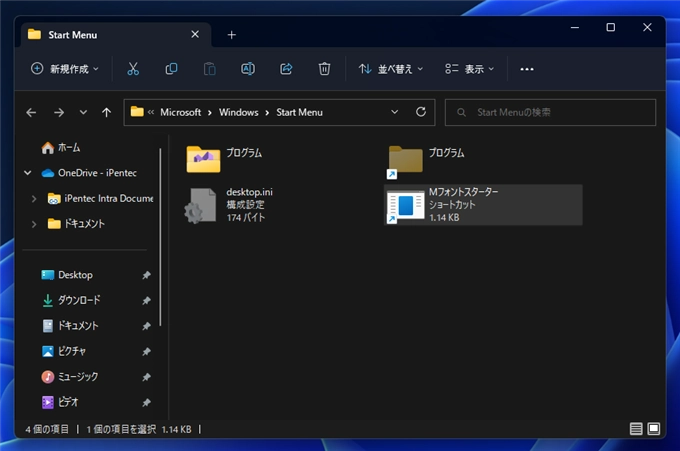Viewport: 680px width, 451px height.
Task: Select the Mフォントスターター shortcut
Action: pos(483,205)
